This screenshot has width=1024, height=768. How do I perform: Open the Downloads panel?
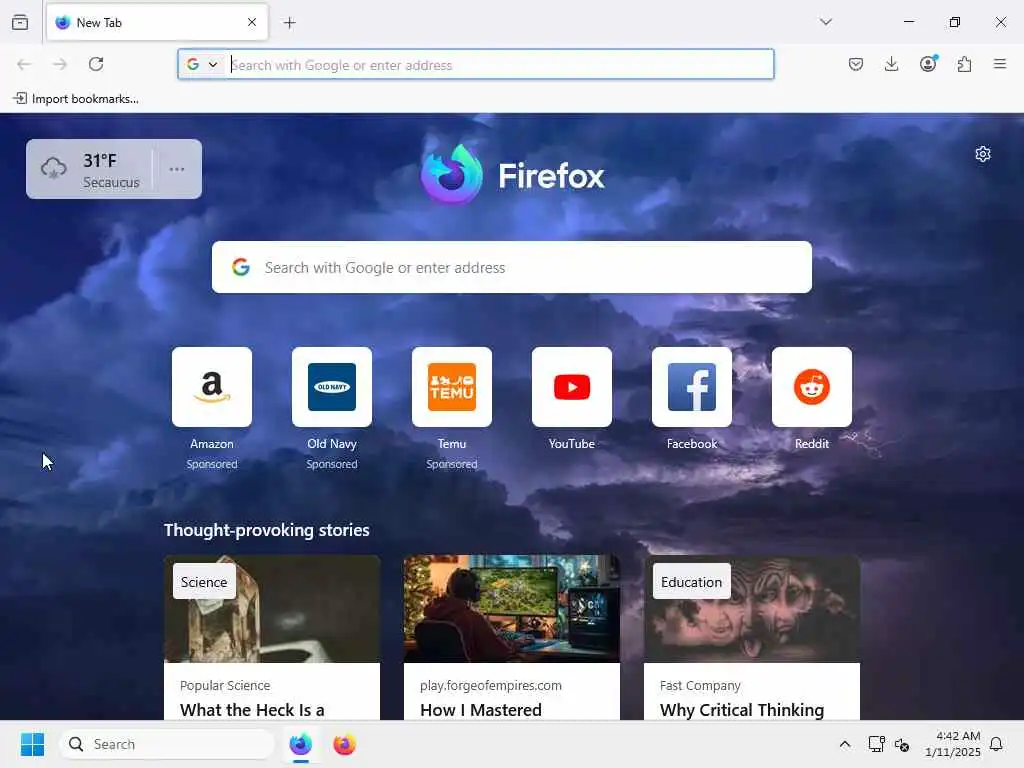[891, 64]
